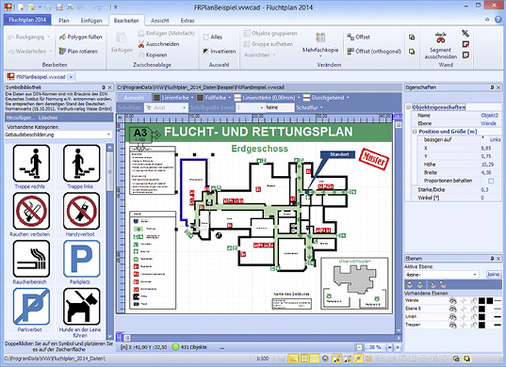The width and height of the screenshot is (506, 367).
Task: Toggle visibility of the Linien layer
Action: [x=453, y=317]
